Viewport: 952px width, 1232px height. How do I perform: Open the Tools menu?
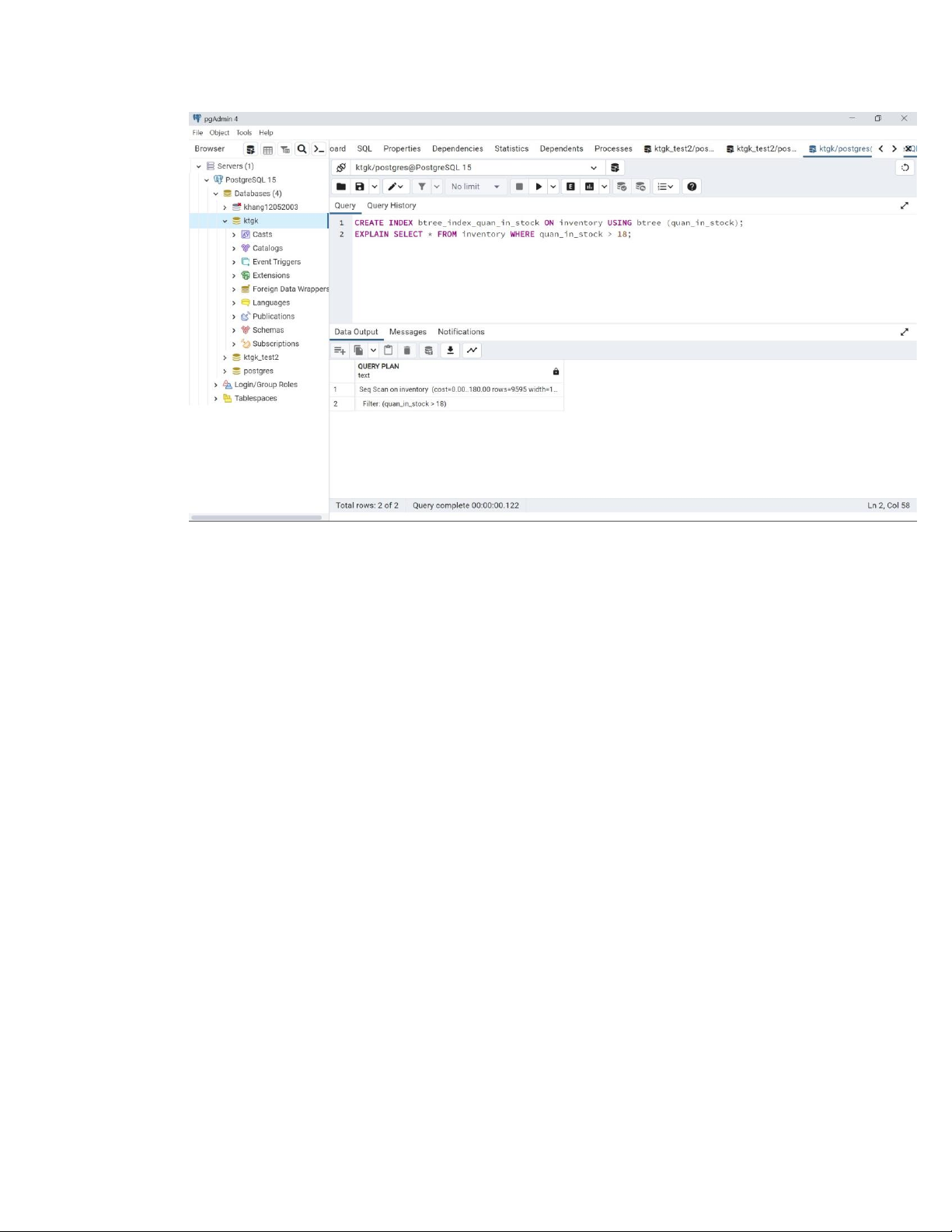click(x=244, y=133)
